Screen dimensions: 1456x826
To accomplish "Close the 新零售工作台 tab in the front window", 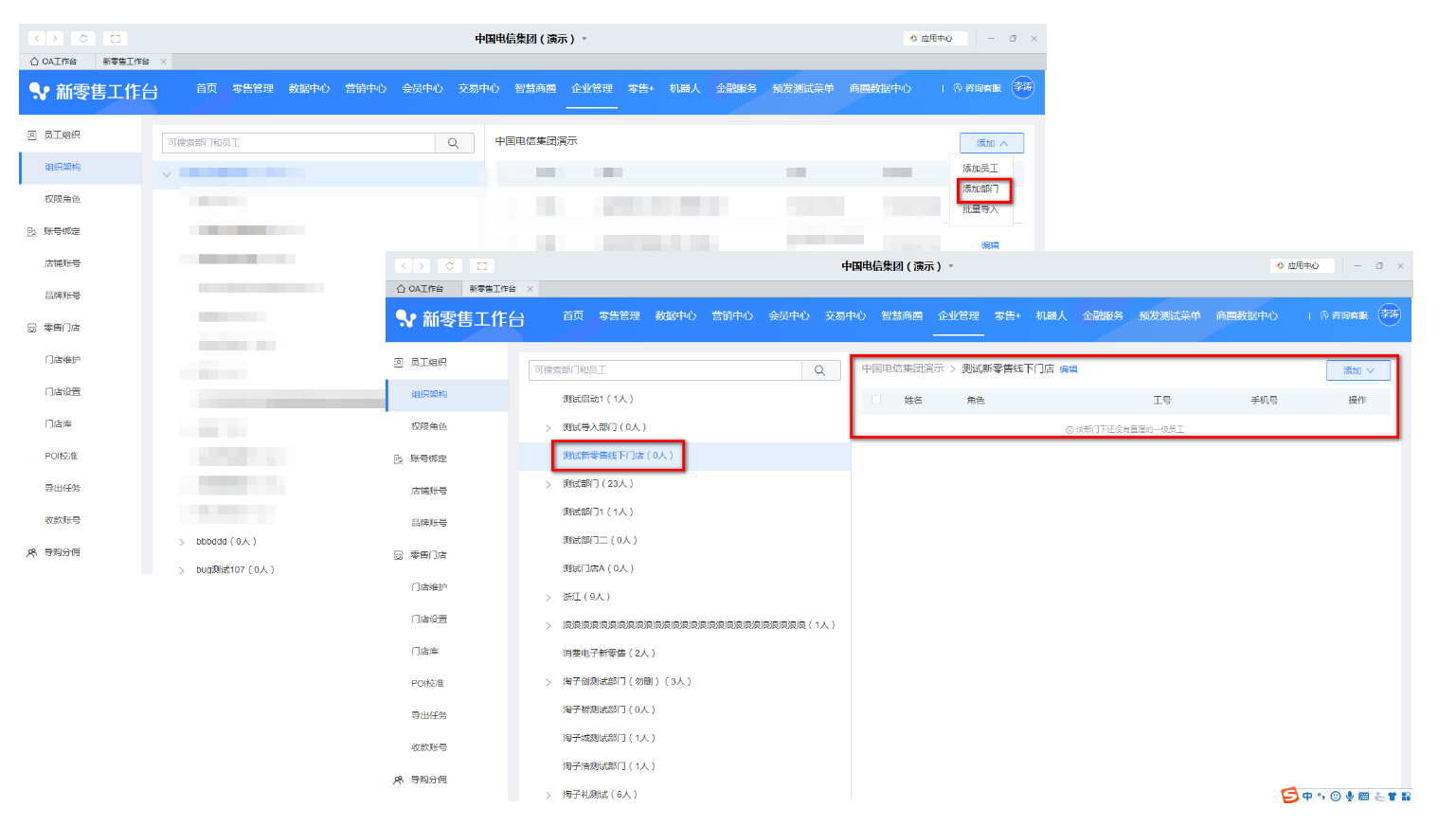I will (530, 289).
